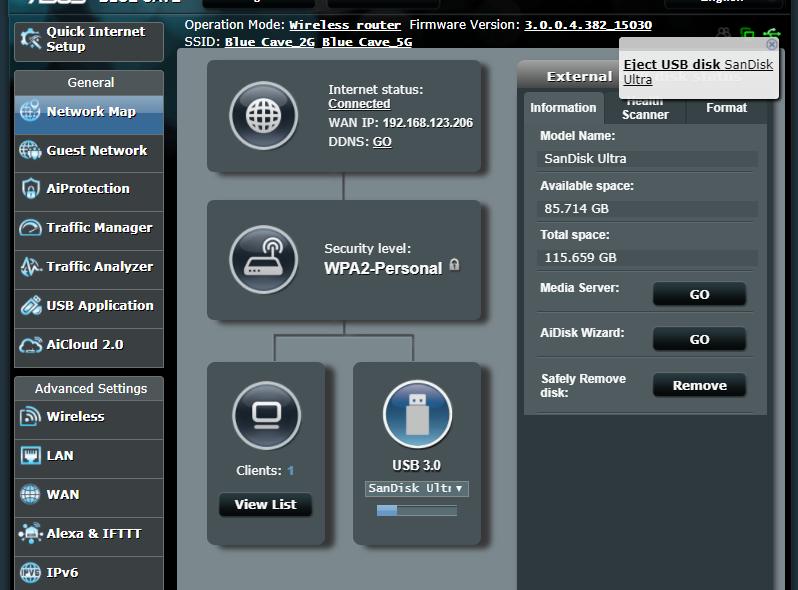Viewport: 798px width, 590px height.
Task: Click the Guest Network icon
Action: point(30,150)
